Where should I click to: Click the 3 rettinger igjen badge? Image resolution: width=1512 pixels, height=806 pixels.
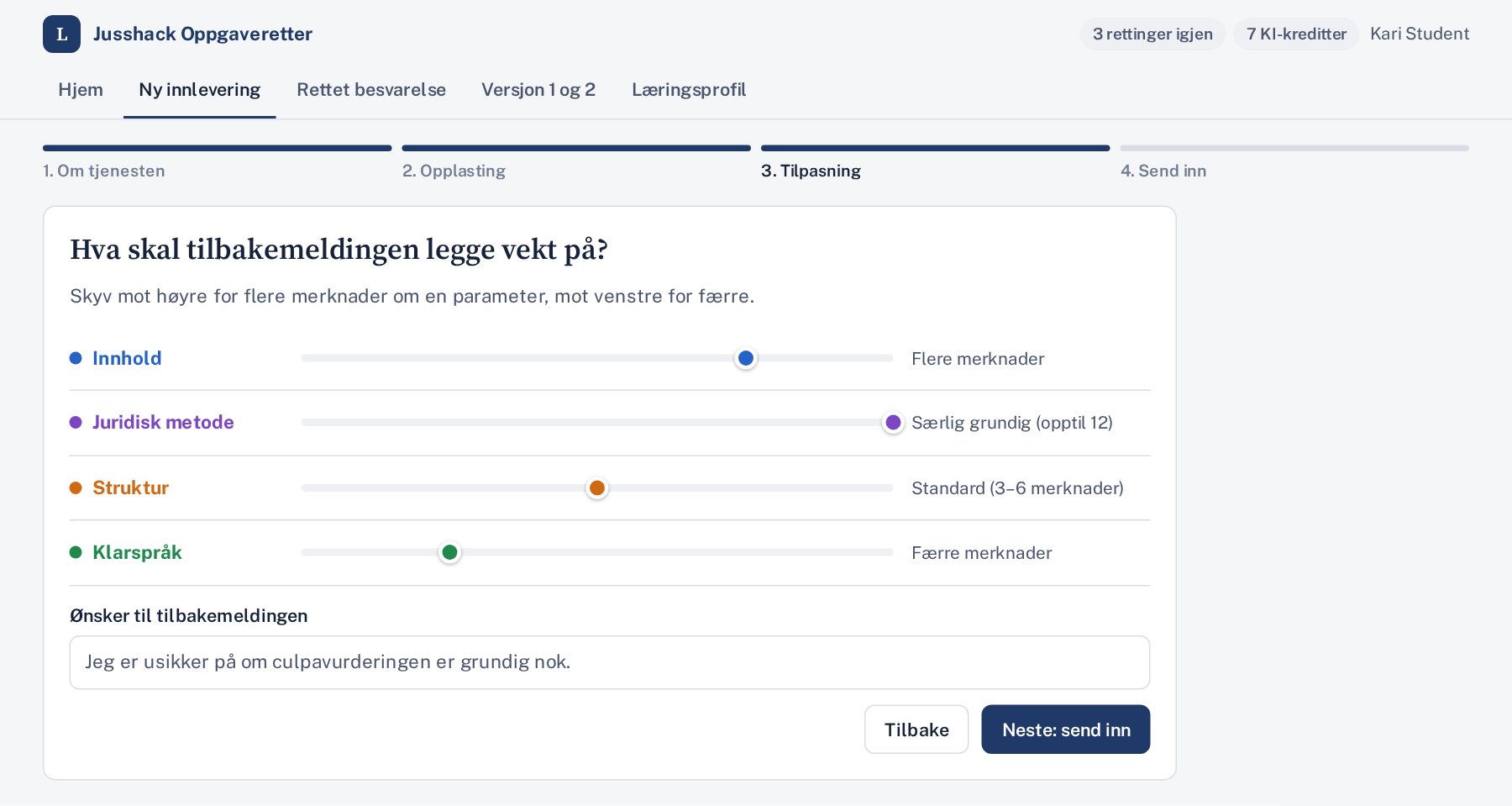1152,34
